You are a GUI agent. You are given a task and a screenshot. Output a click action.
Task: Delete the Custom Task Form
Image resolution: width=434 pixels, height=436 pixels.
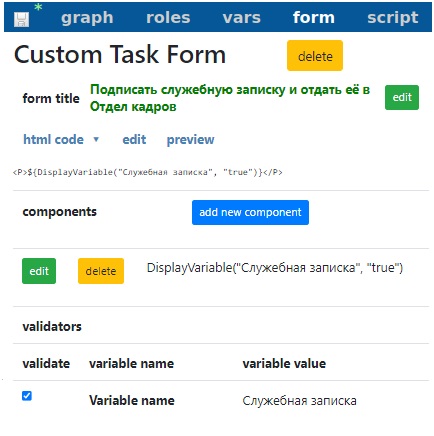tap(315, 56)
